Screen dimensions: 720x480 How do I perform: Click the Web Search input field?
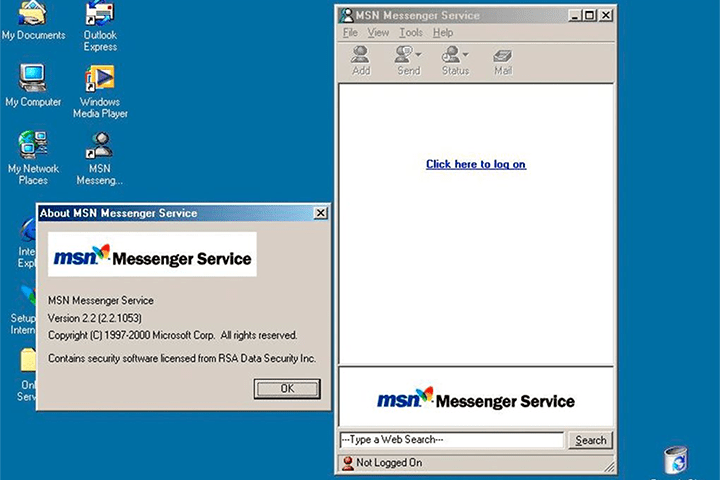pos(451,440)
